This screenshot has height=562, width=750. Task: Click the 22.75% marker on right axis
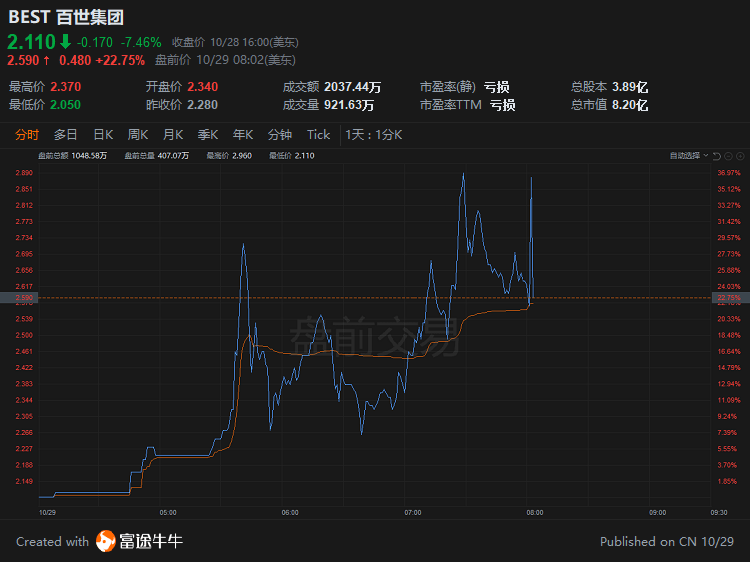730,298
